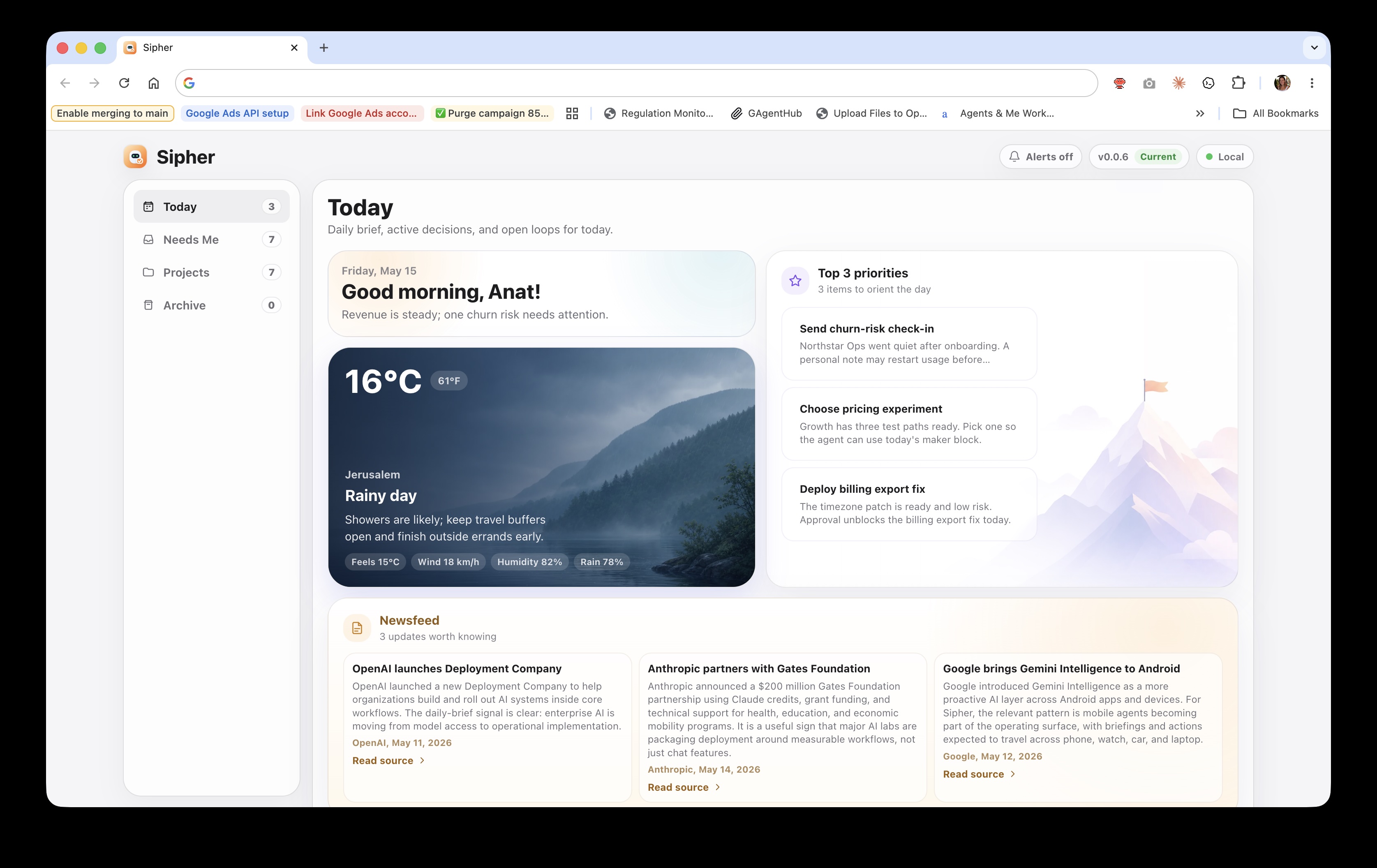Open the Send churn-risk check-in priority card
Screen dimensions: 1377x868
coord(909,344)
